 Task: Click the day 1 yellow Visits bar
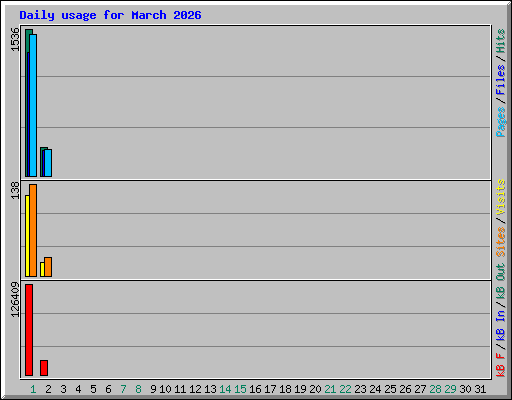(x=27, y=236)
